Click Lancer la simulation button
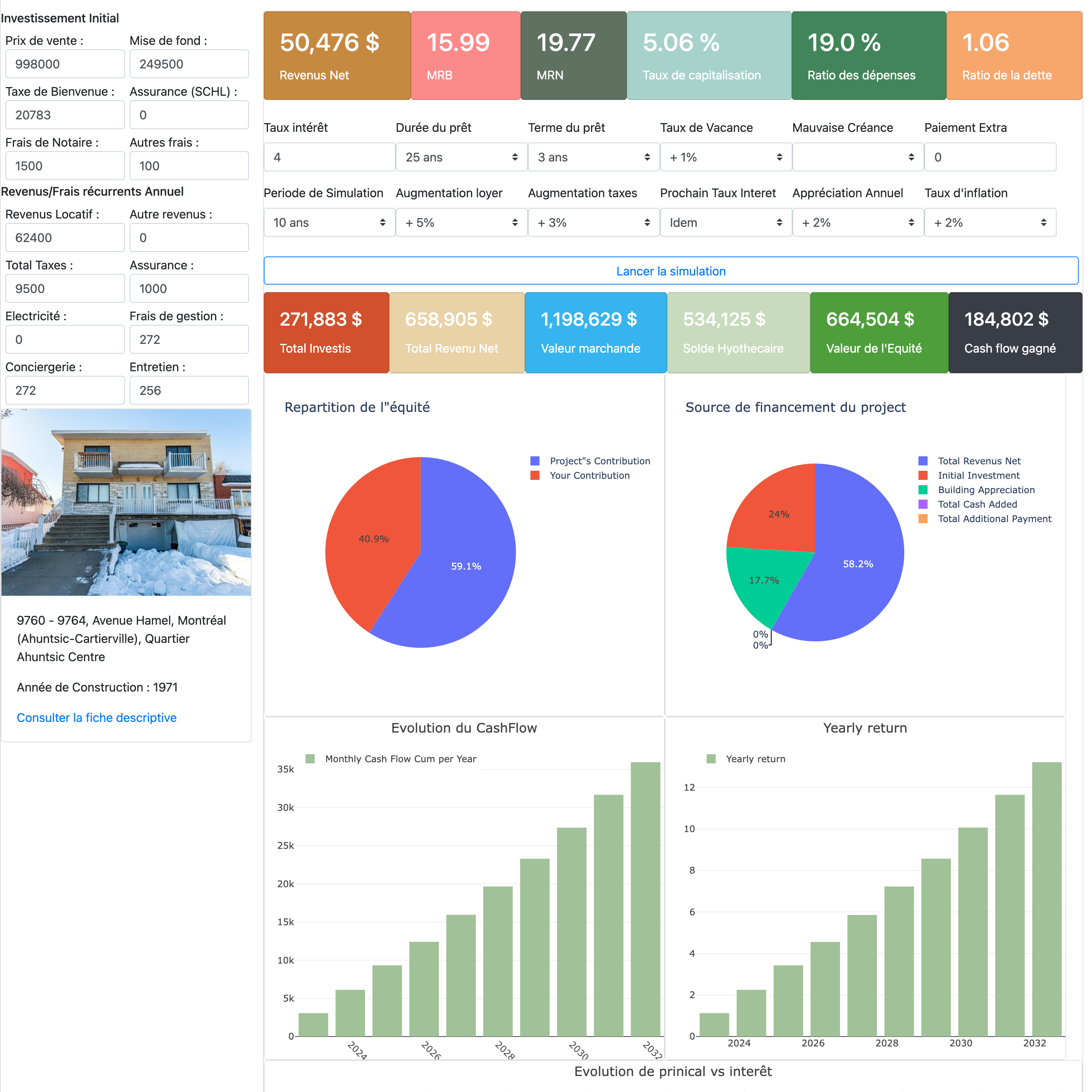 click(x=671, y=271)
